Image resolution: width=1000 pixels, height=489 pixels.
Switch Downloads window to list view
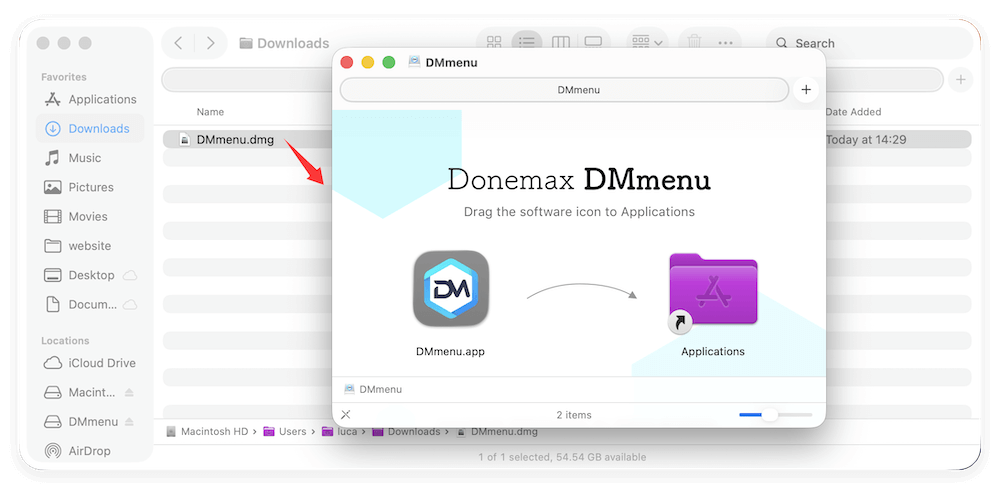[527, 43]
